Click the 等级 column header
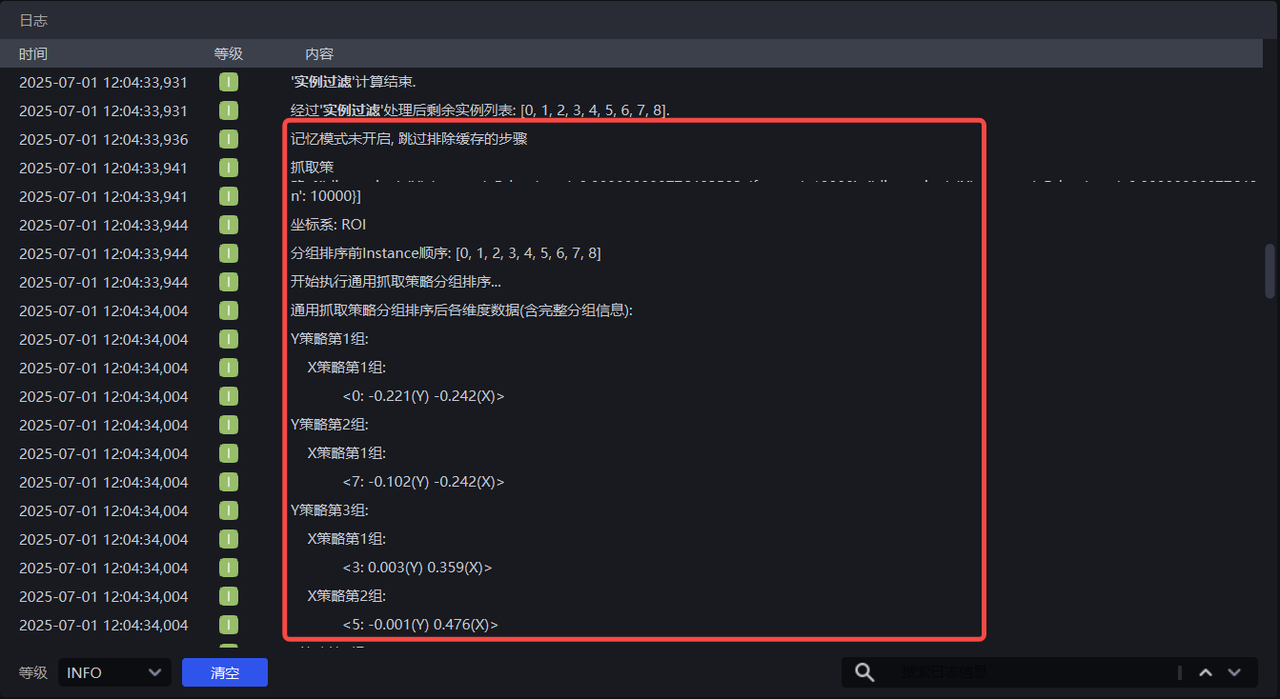The width and height of the screenshot is (1280, 699). coord(228,54)
